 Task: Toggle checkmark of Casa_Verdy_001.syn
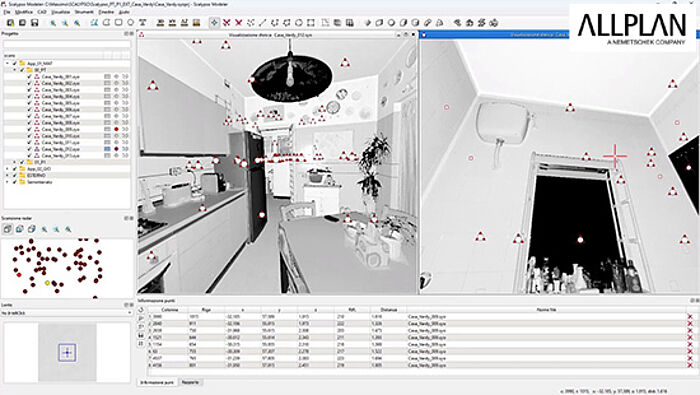click(29, 77)
